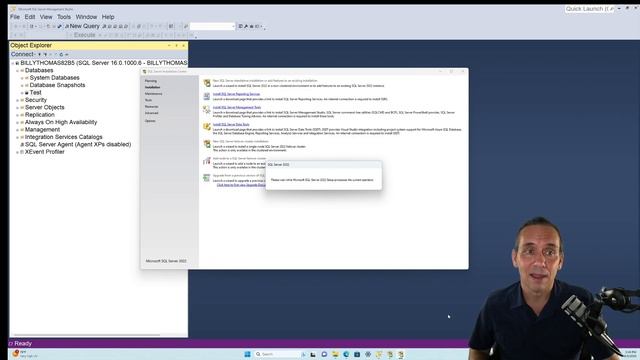Screen dimensions: 640x360
Task: Click the New Query toolbar button
Action: coord(82,26)
